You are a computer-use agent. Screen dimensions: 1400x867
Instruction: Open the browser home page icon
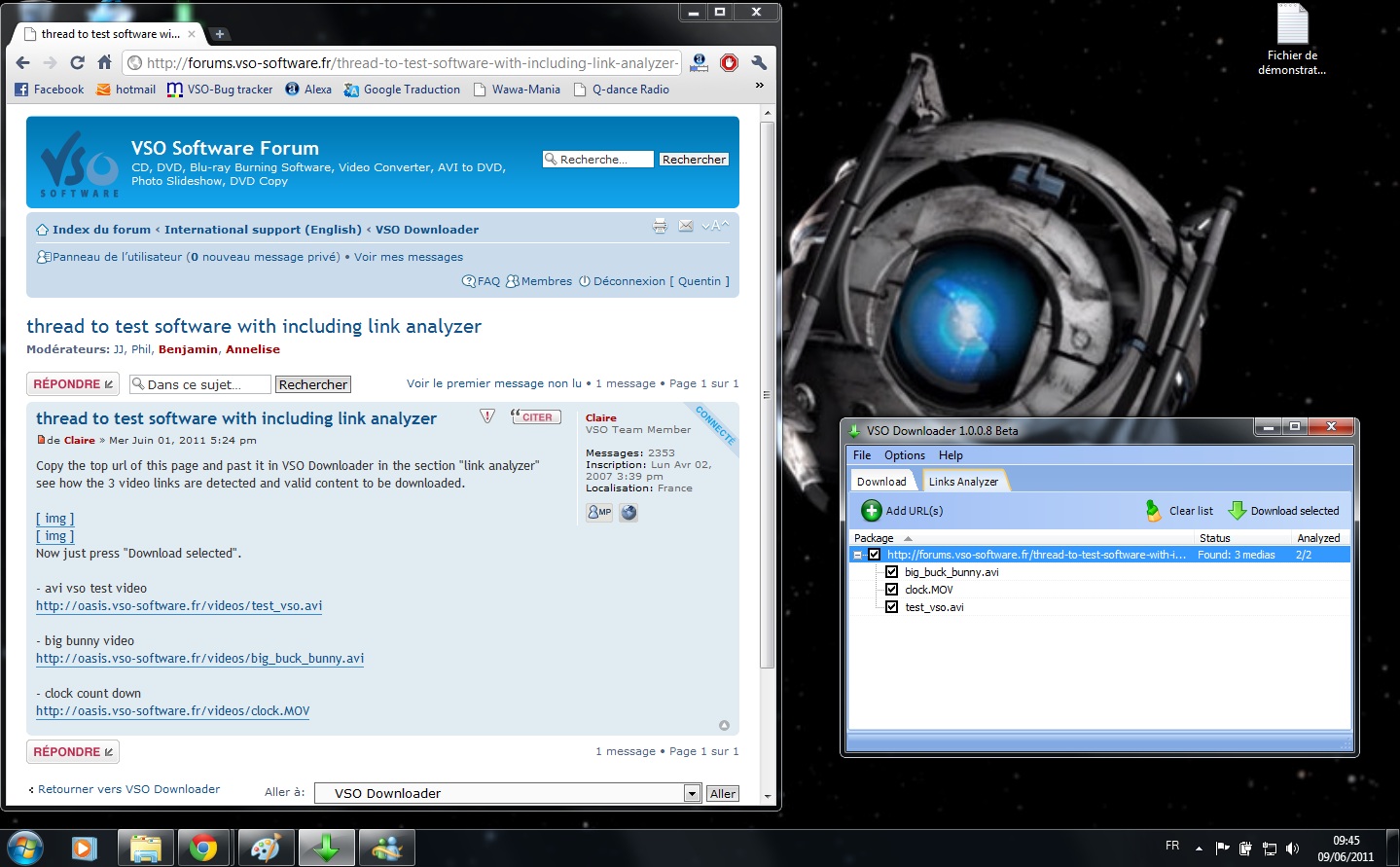tap(104, 63)
